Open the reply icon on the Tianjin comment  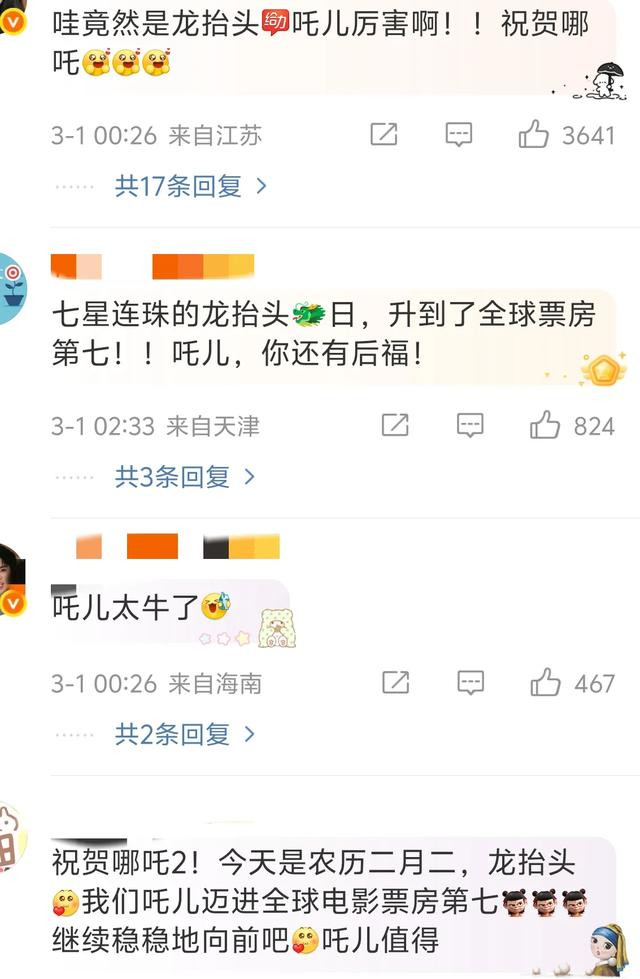pyautogui.click(x=470, y=425)
